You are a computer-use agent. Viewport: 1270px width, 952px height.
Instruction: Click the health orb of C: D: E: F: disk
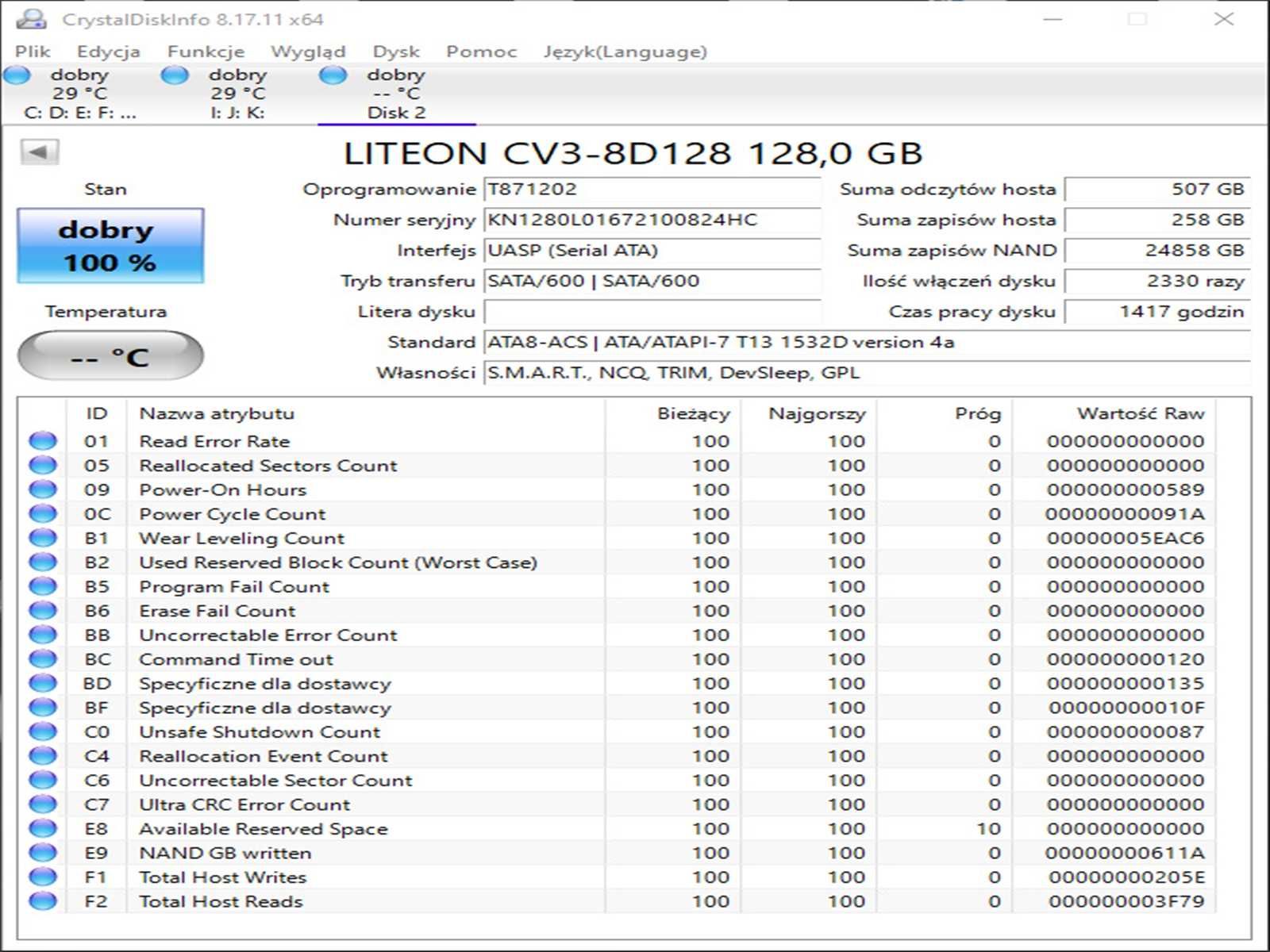(x=17, y=75)
